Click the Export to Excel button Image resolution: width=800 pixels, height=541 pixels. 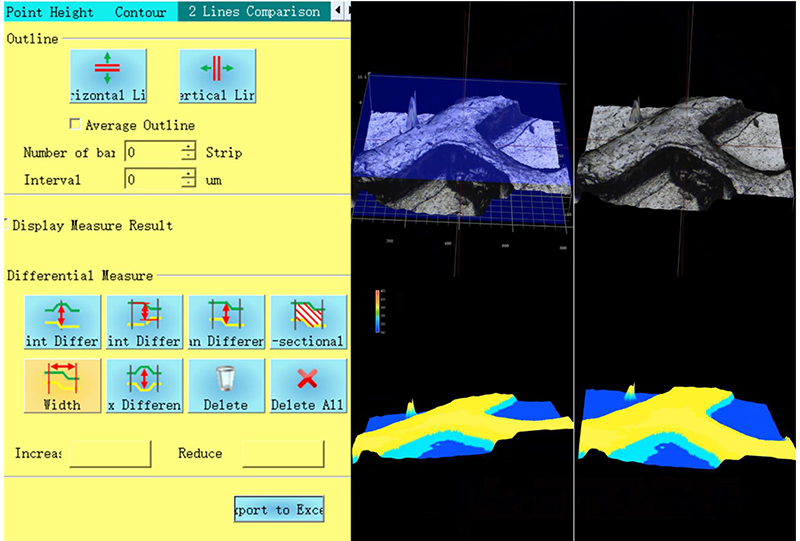coord(279,509)
